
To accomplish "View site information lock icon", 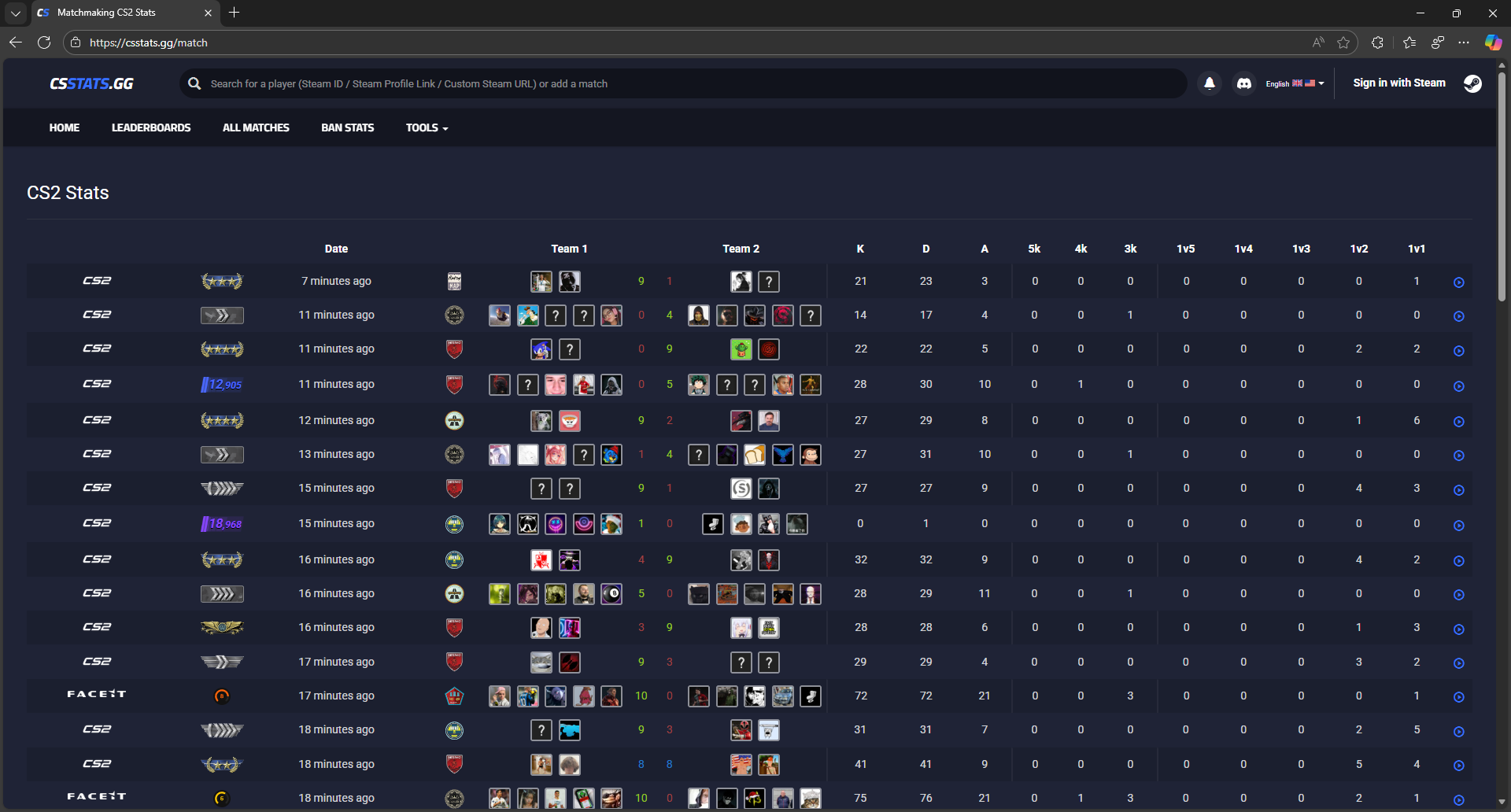I will [x=76, y=42].
